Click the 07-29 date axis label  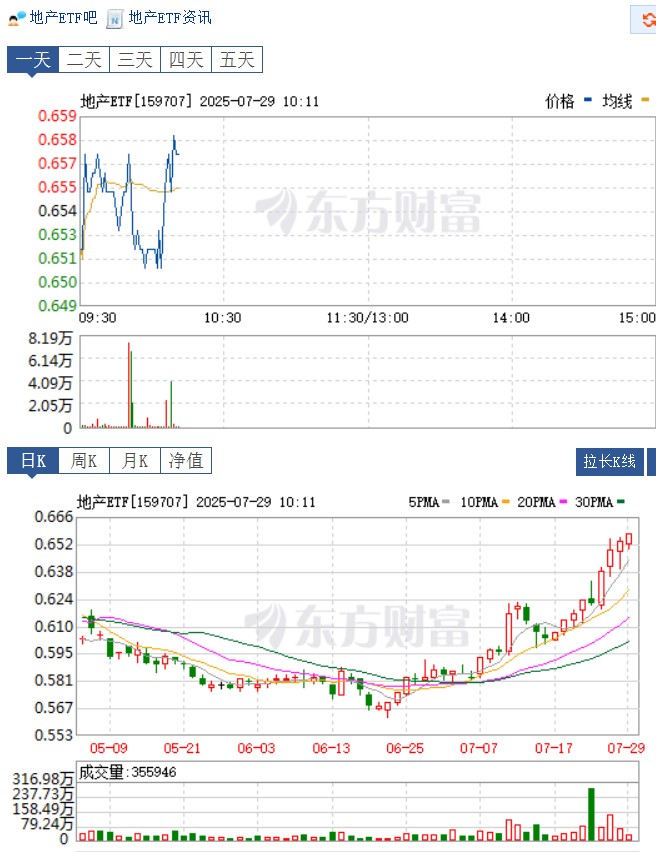coord(626,748)
